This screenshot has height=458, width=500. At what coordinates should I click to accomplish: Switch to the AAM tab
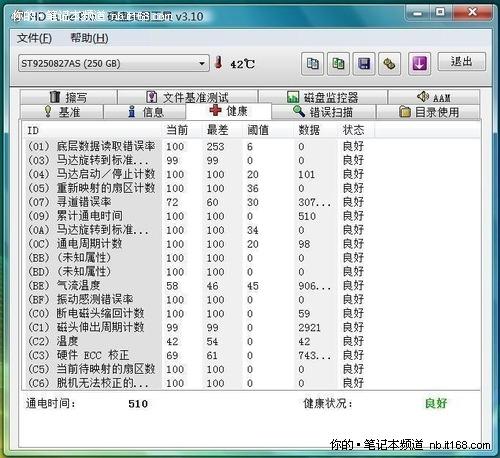coord(434,97)
